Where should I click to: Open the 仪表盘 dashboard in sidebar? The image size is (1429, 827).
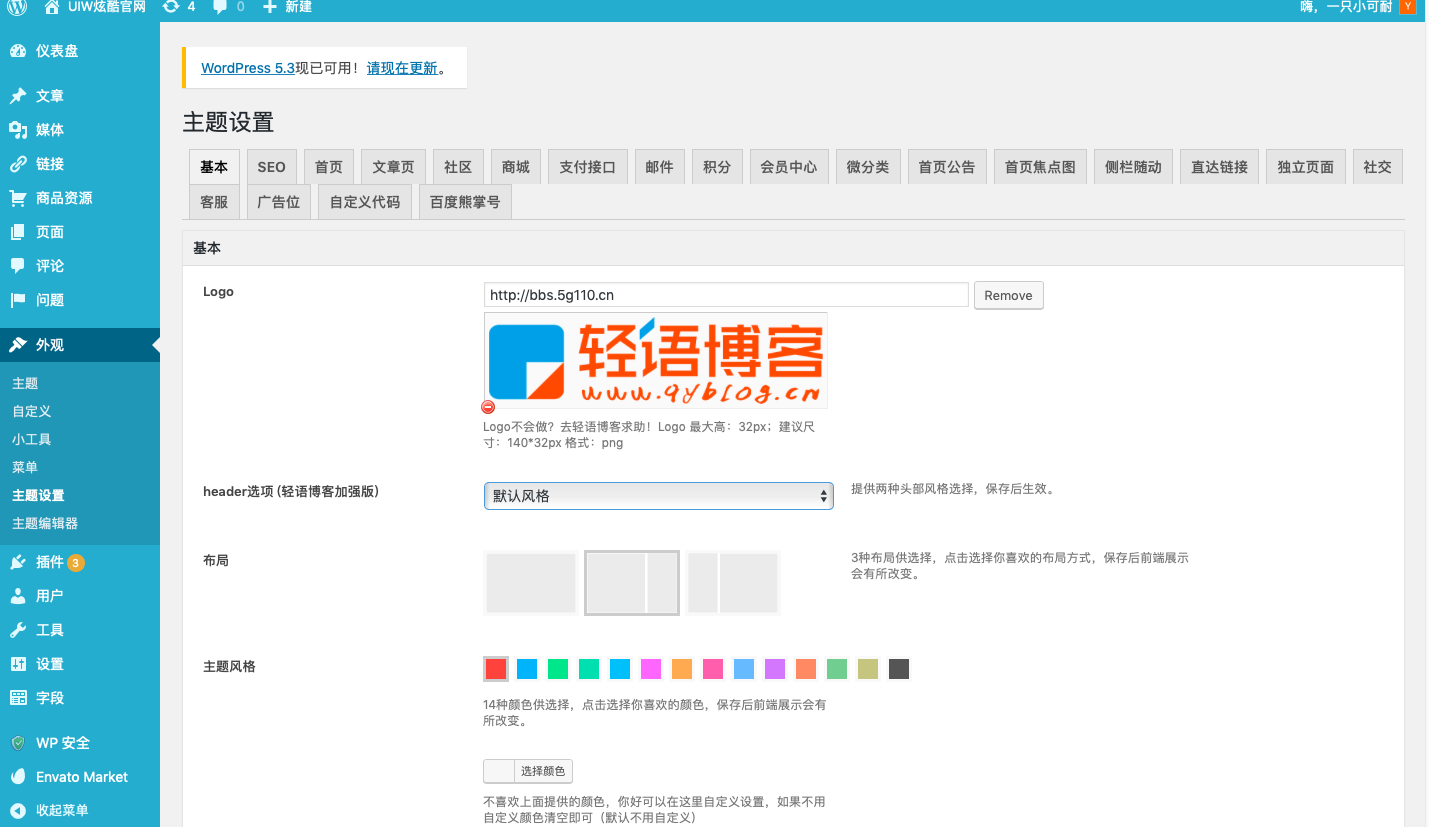(56, 51)
